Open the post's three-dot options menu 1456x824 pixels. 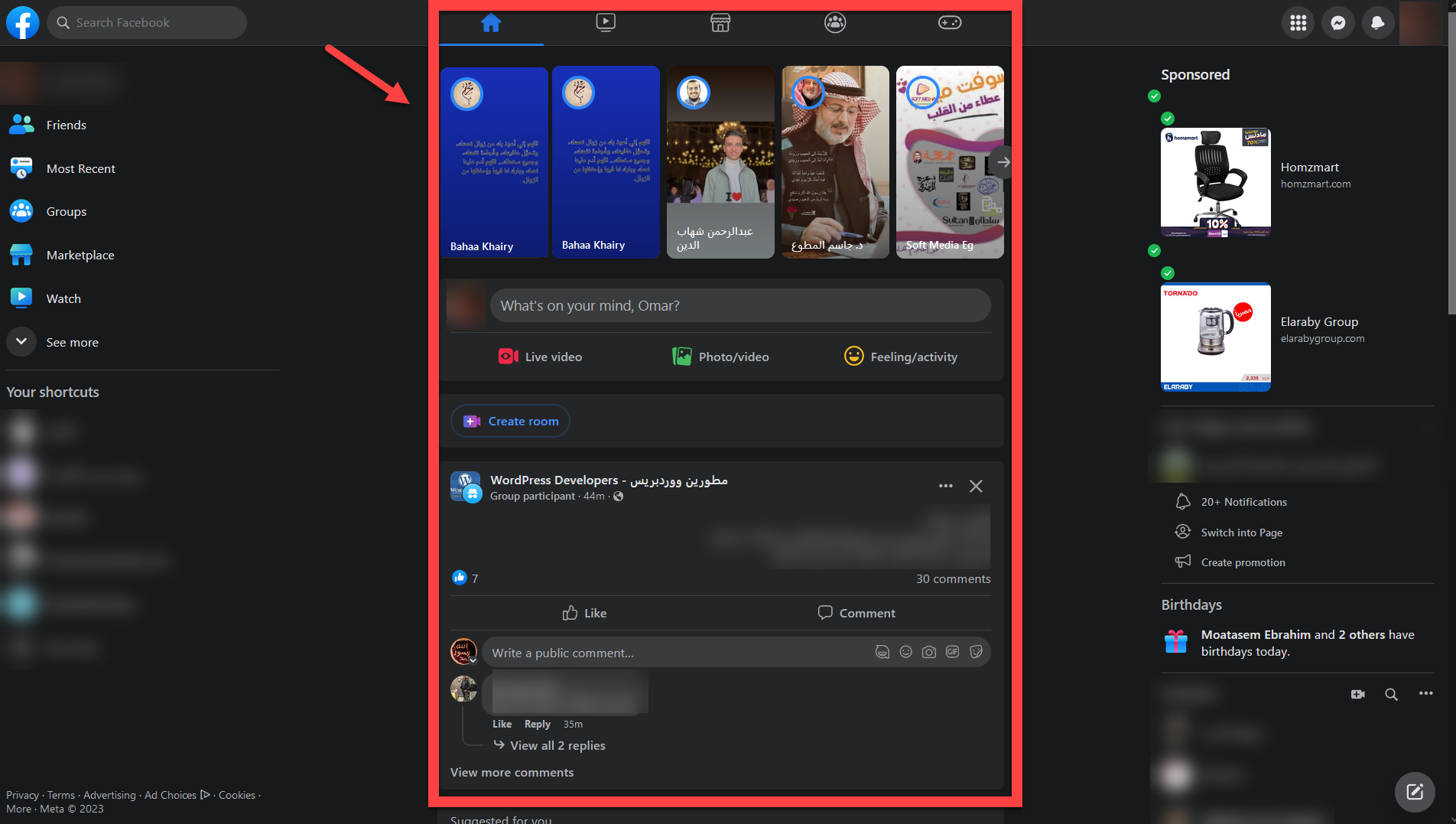point(945,486)
